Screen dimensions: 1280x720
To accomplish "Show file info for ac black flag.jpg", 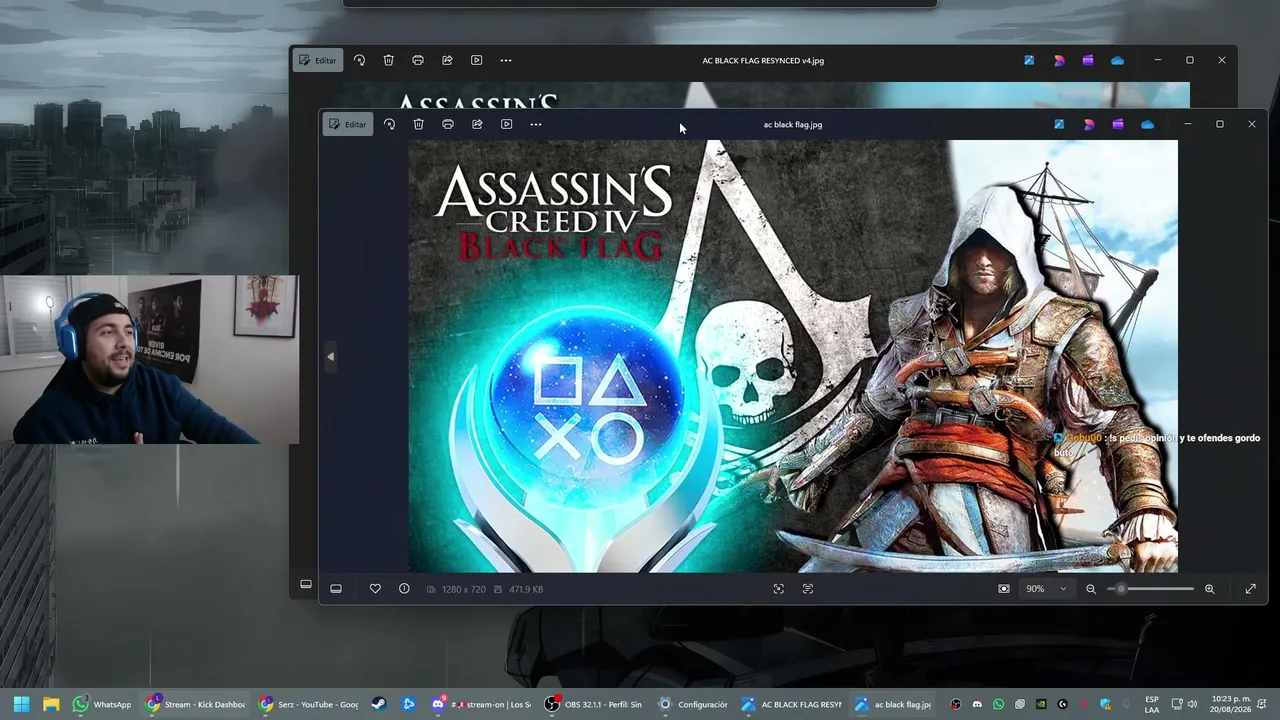I will [x=404, y=589].
